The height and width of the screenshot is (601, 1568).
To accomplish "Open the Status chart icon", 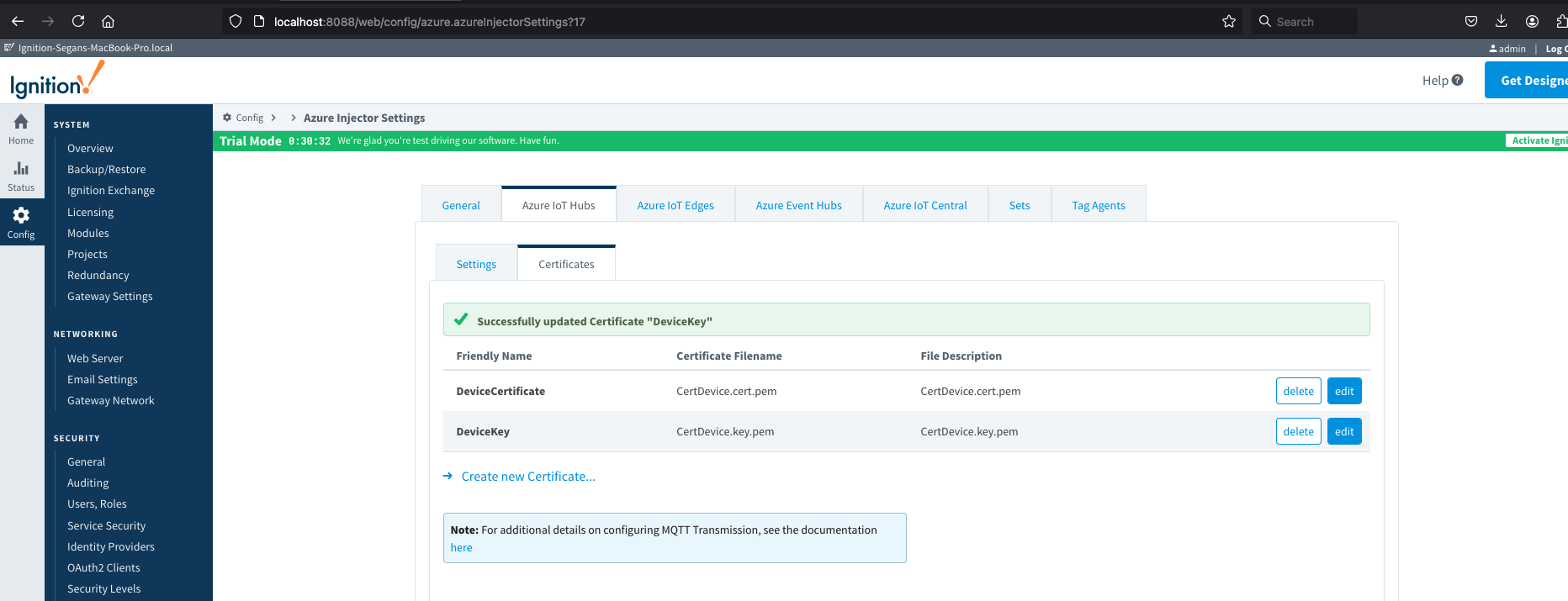I will point(21,169).
